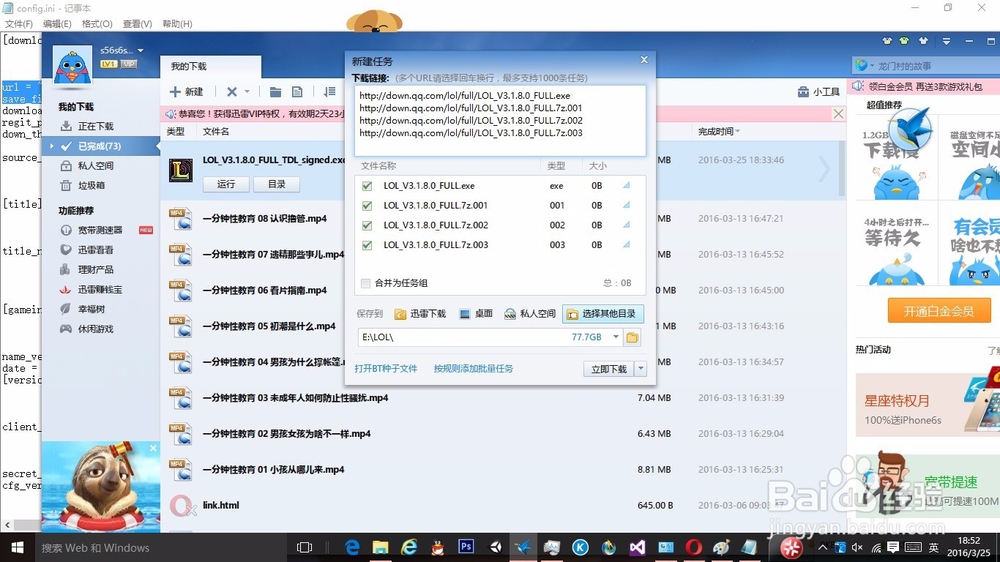This screenshot has width=1000, height=562.
Task: Choose 桌面 as save location
Action: (x=476, y=314)
